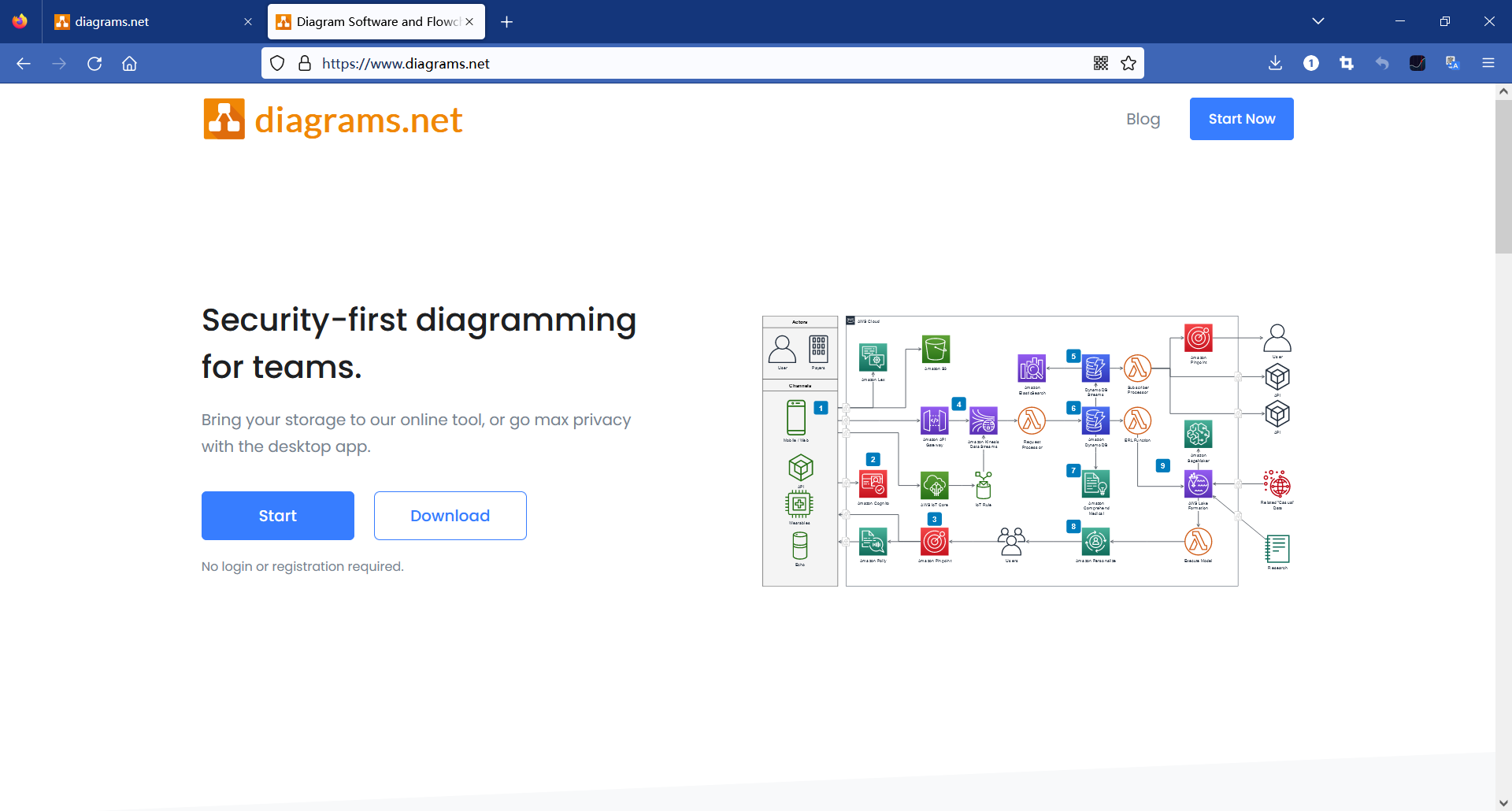Click the crop screenshot extension icon
The height and width of the screenshot is (811, 1512).
[x=1347, y=64]
